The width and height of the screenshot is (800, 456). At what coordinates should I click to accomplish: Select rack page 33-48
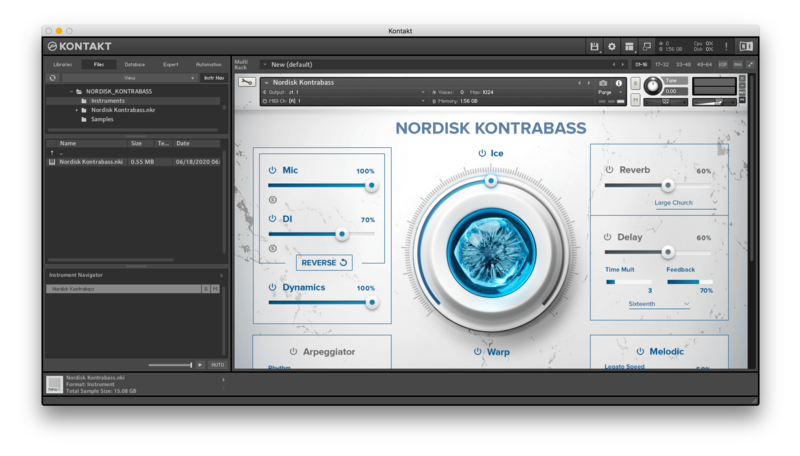coord(683,65)
